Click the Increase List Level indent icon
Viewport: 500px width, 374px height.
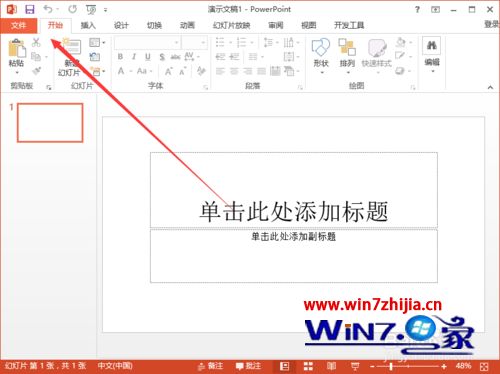[x=234, y=57]
